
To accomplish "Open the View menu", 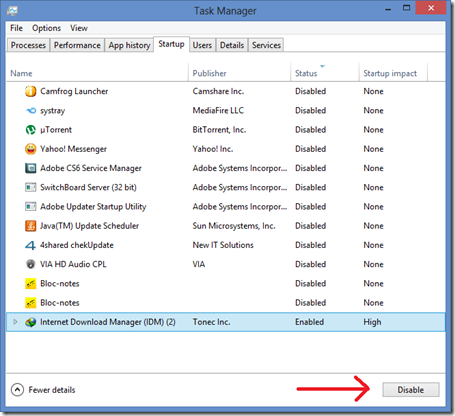I will 79,28.
